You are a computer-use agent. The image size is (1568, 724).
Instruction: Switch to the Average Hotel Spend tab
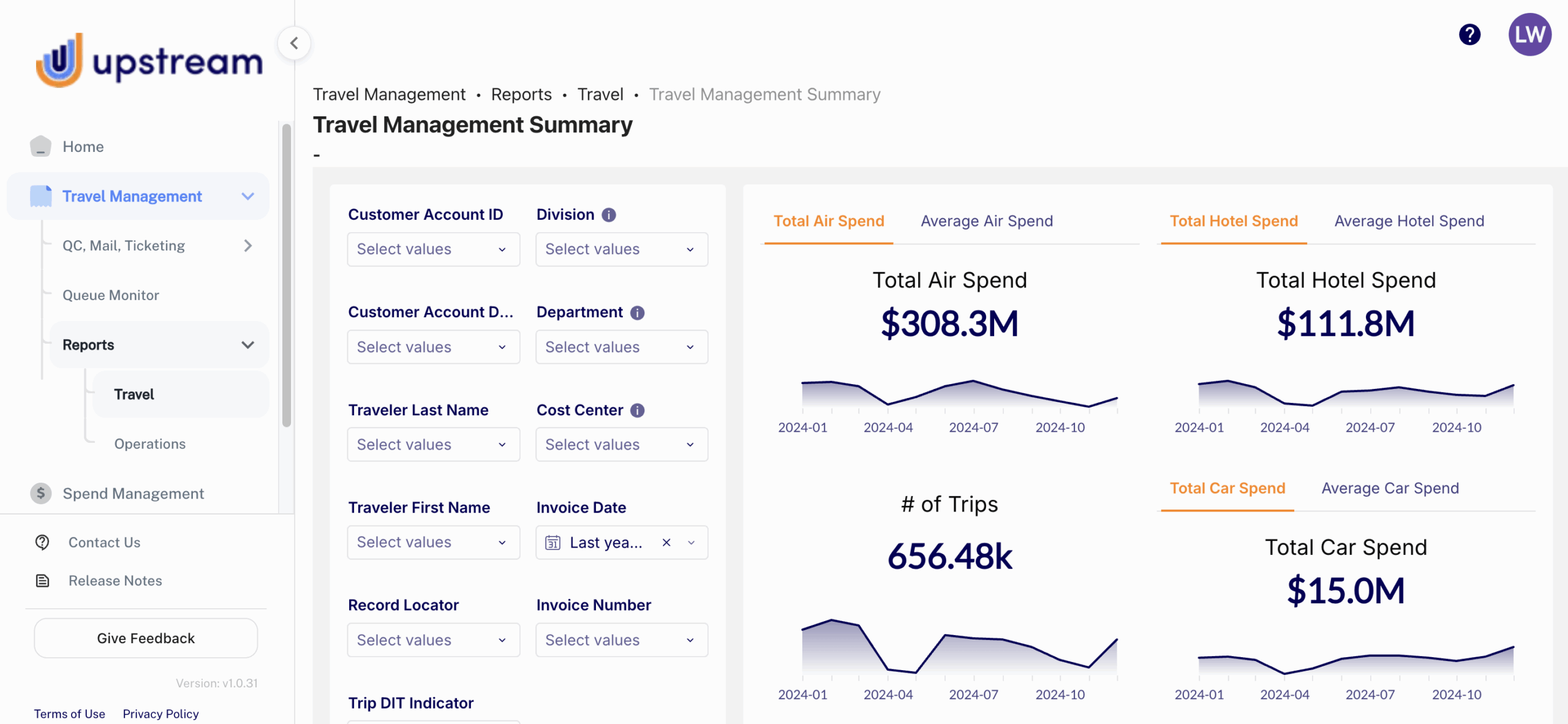[x=1409, y=221]
